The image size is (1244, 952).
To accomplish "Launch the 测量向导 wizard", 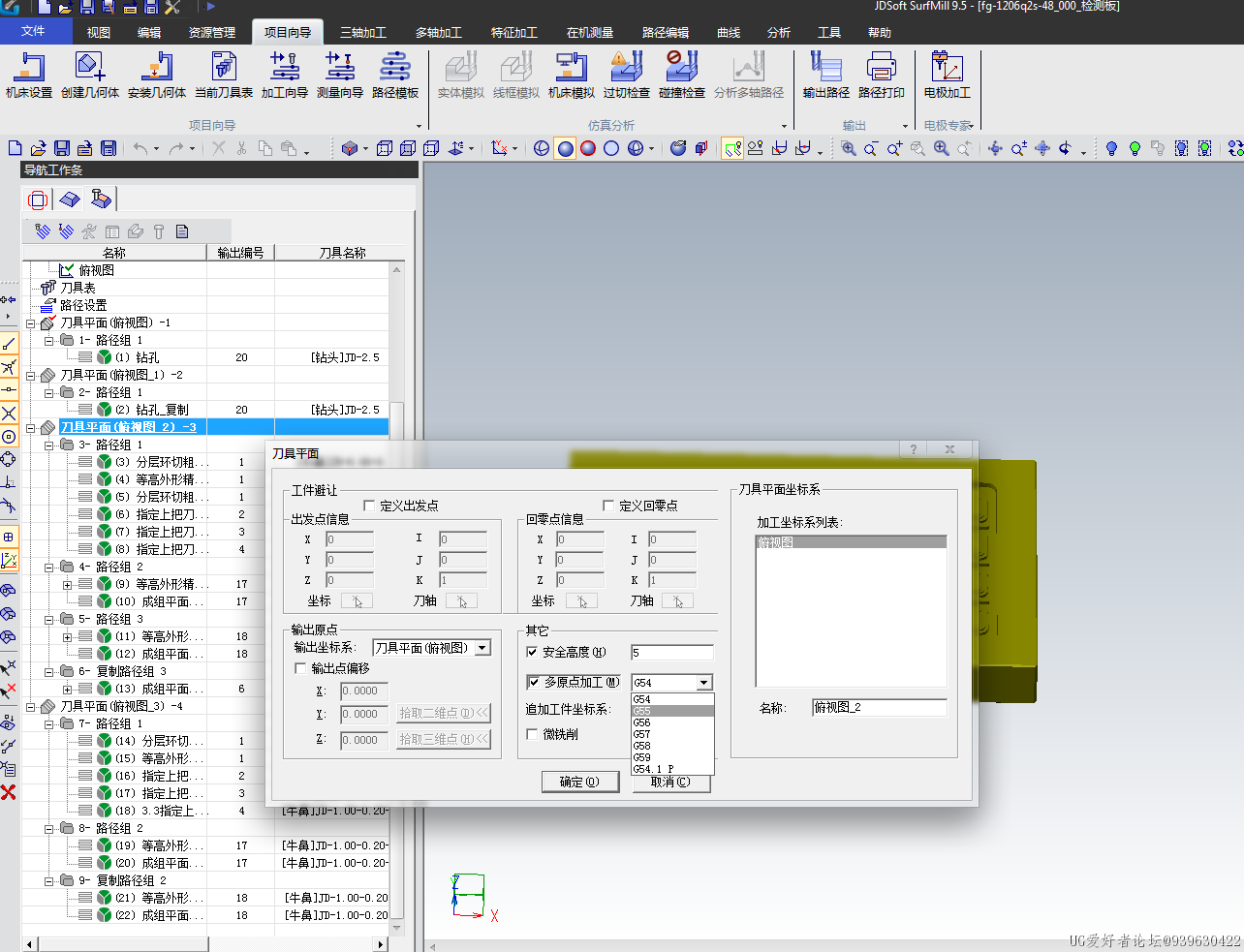I will pyautogui.click(x=339, y=76).
